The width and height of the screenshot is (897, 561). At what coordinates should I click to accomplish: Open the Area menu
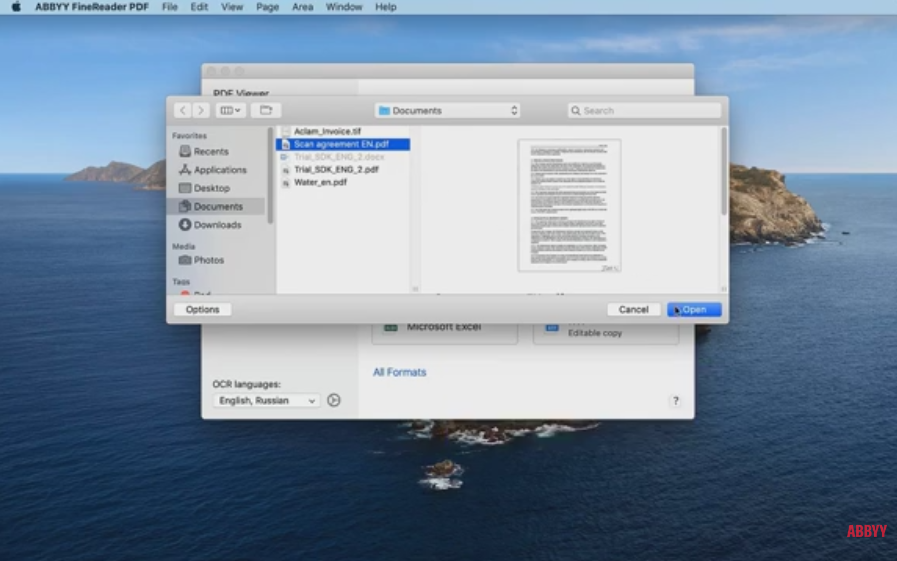point(302,7)
